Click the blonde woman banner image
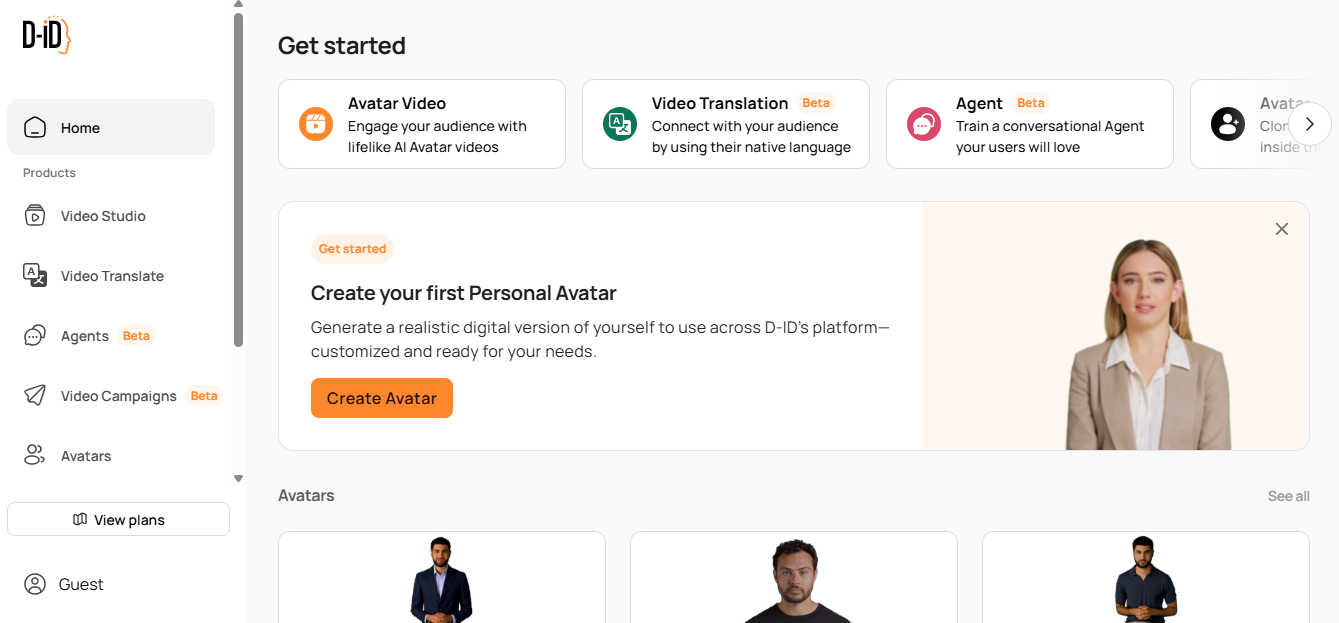Viewport: 1339px width, 623px height. [x=1148, y=344]
